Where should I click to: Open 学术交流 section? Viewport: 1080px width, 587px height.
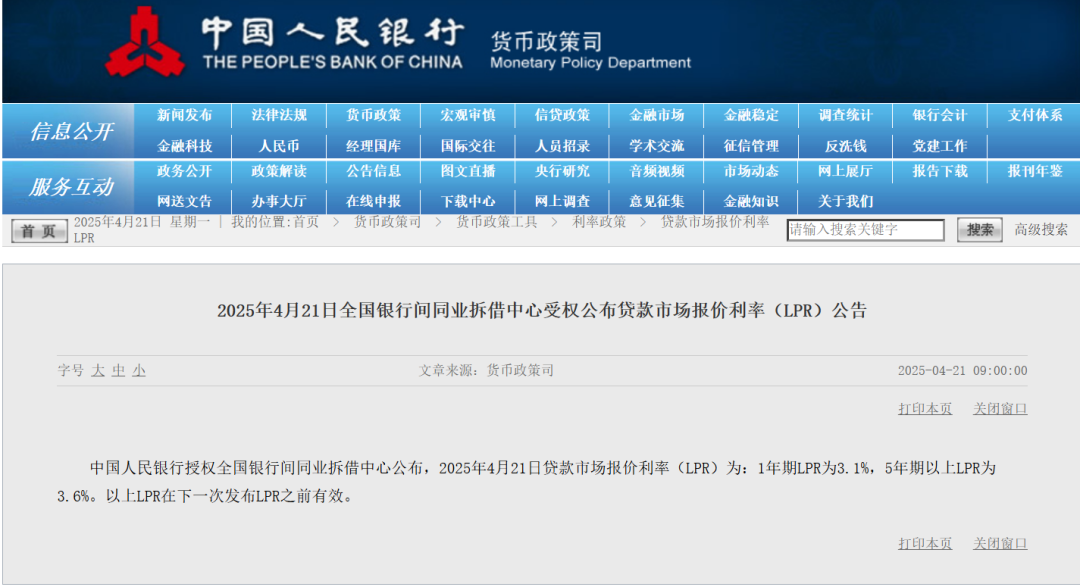click(x=656, y=146)
